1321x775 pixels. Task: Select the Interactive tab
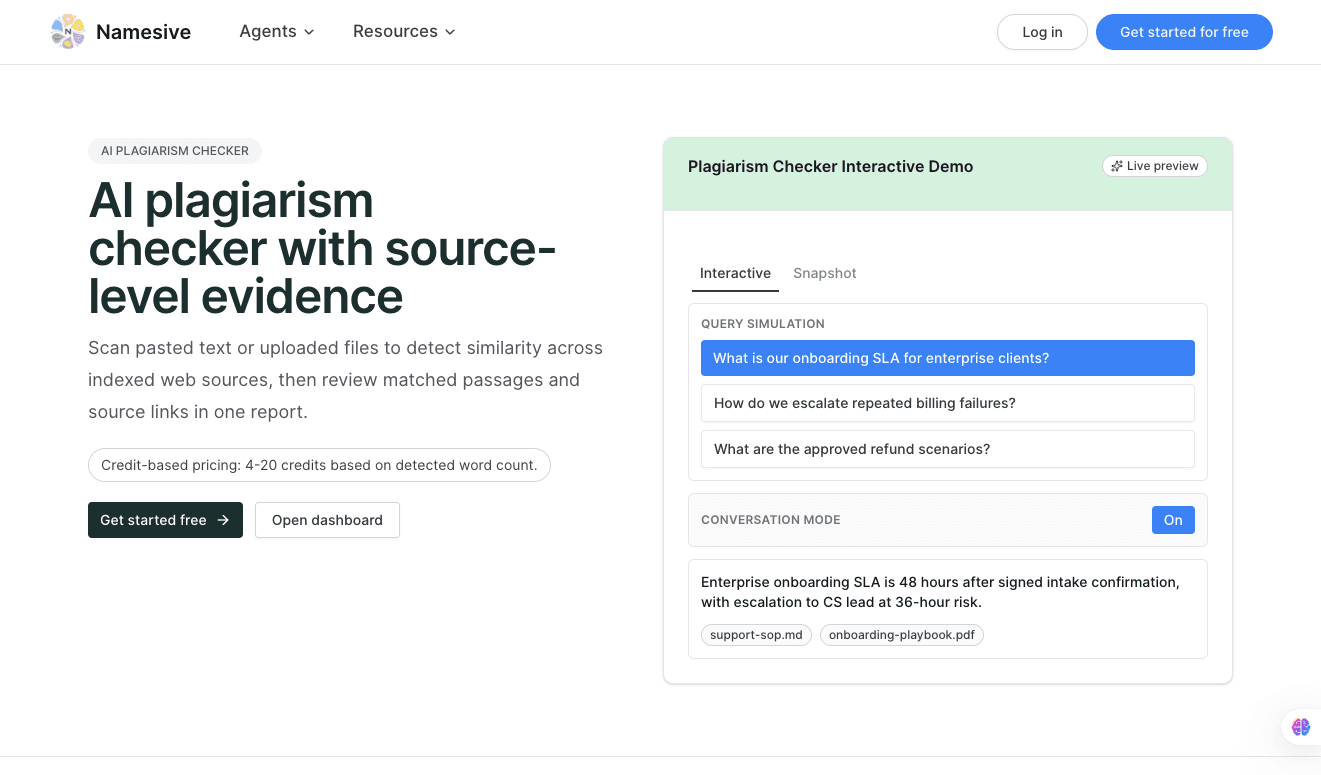tap(735, 273)
